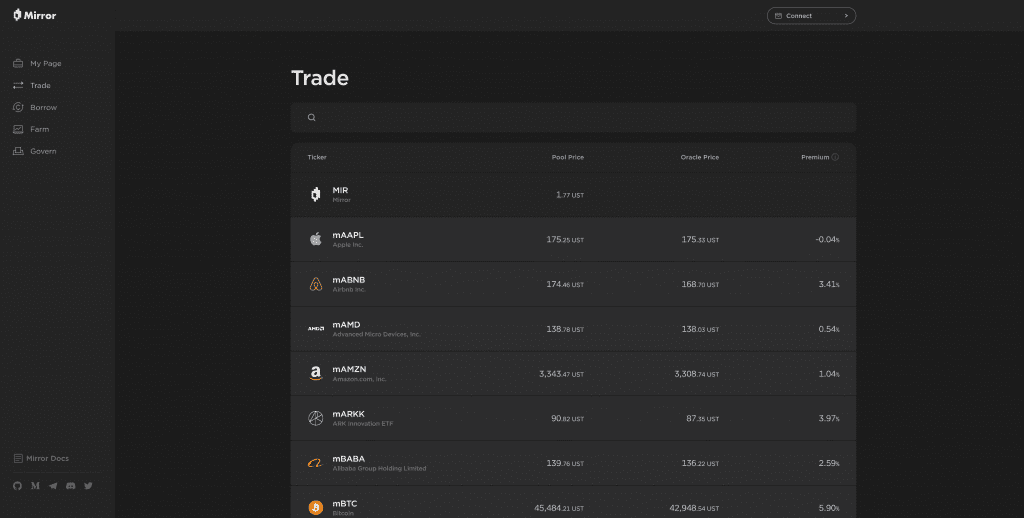
Task: Open the Telegram icon link
Action: point(53,486)
